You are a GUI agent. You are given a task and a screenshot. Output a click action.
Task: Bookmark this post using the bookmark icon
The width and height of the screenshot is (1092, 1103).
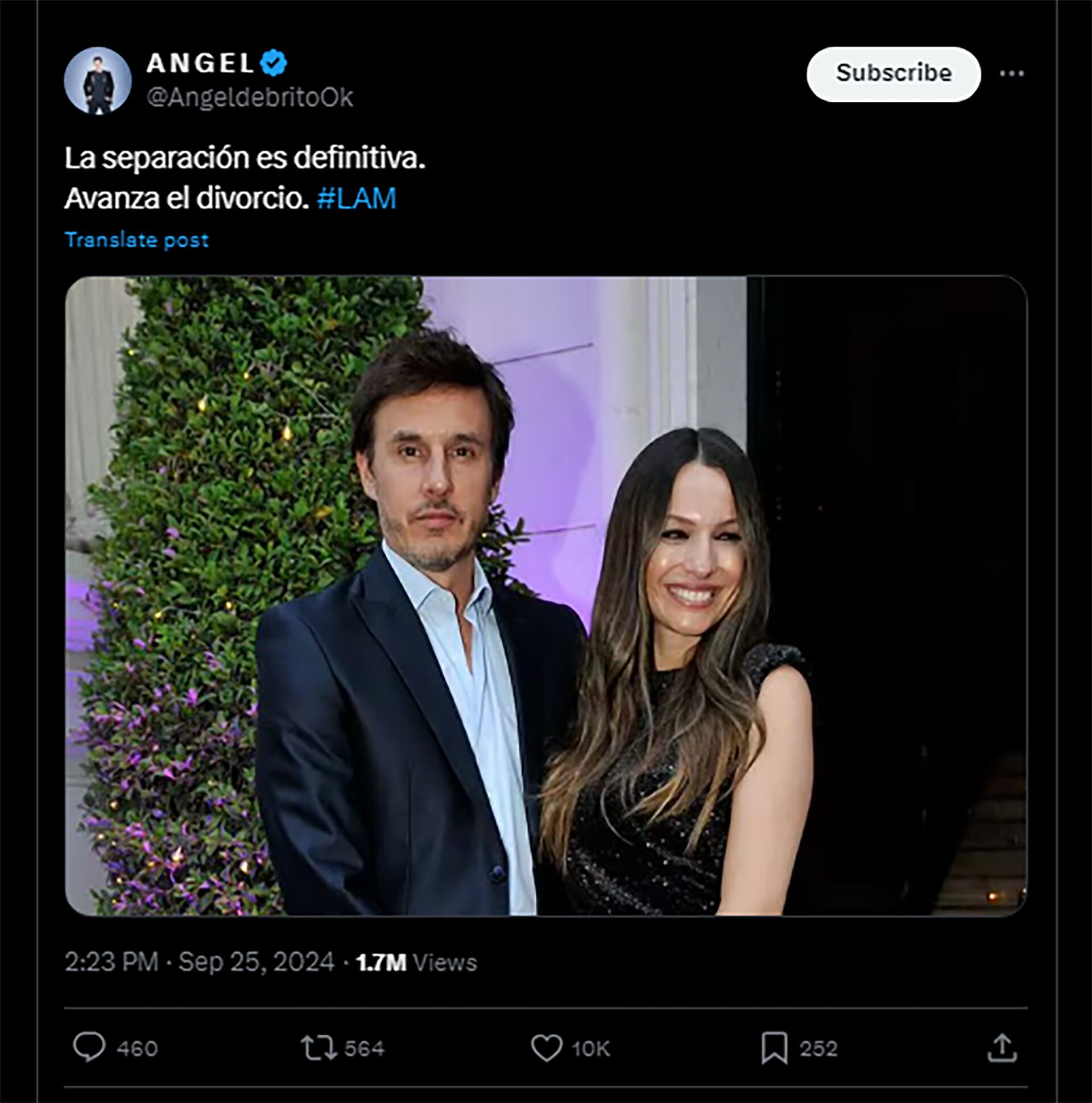point(774,1048)
